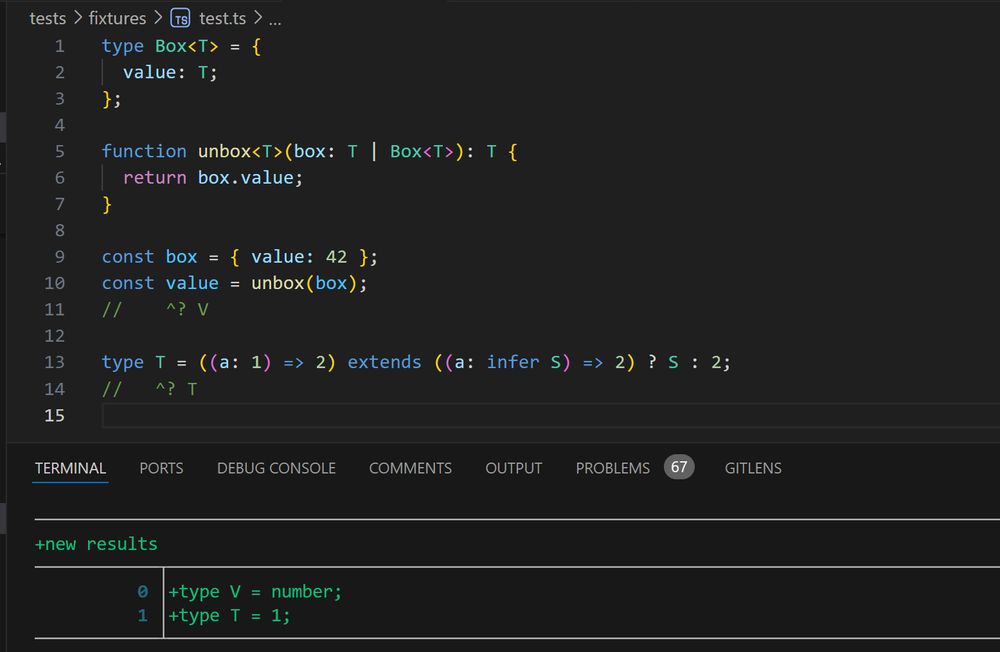Open the GITLENS panel tab
The width and height of the screenshot is (1000, 652).
coord(753,468)
